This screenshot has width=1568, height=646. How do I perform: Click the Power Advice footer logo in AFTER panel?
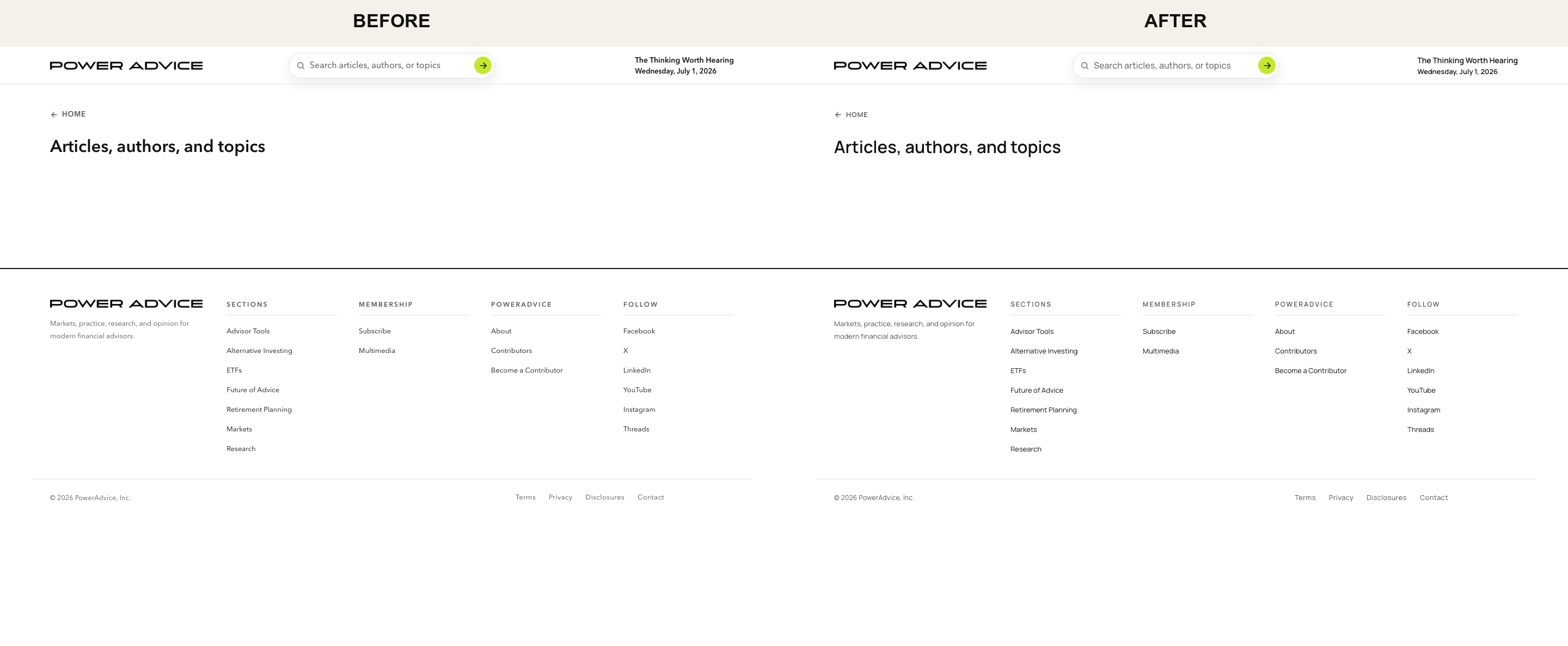tap(910, 303)
